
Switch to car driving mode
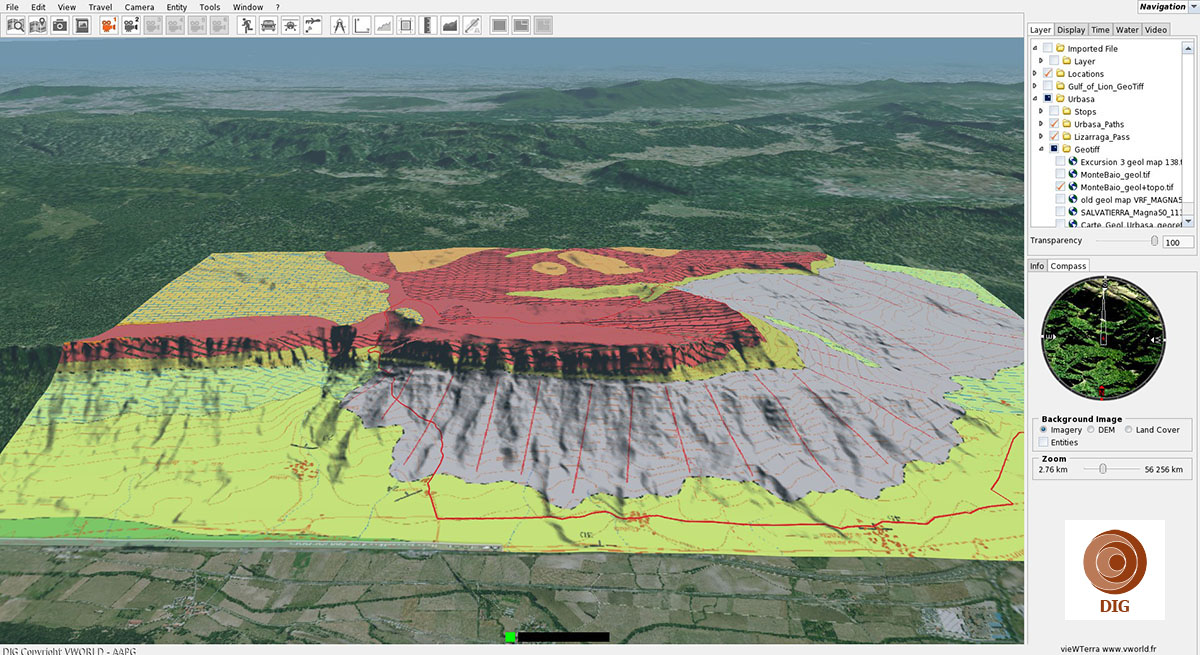[x=268, y=26]
